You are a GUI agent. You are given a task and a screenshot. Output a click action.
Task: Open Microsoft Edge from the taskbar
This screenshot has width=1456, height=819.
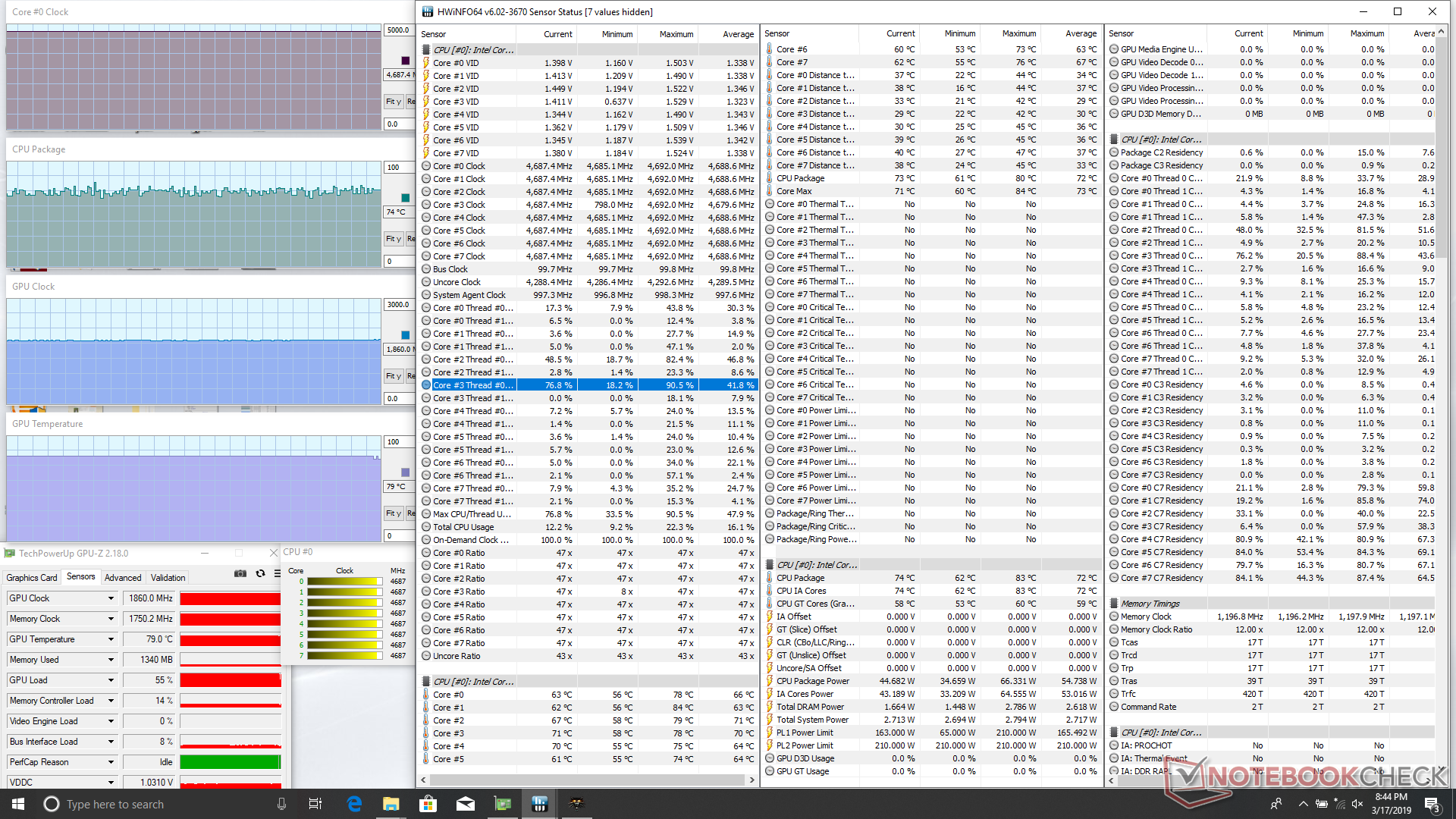coord(354,804)
